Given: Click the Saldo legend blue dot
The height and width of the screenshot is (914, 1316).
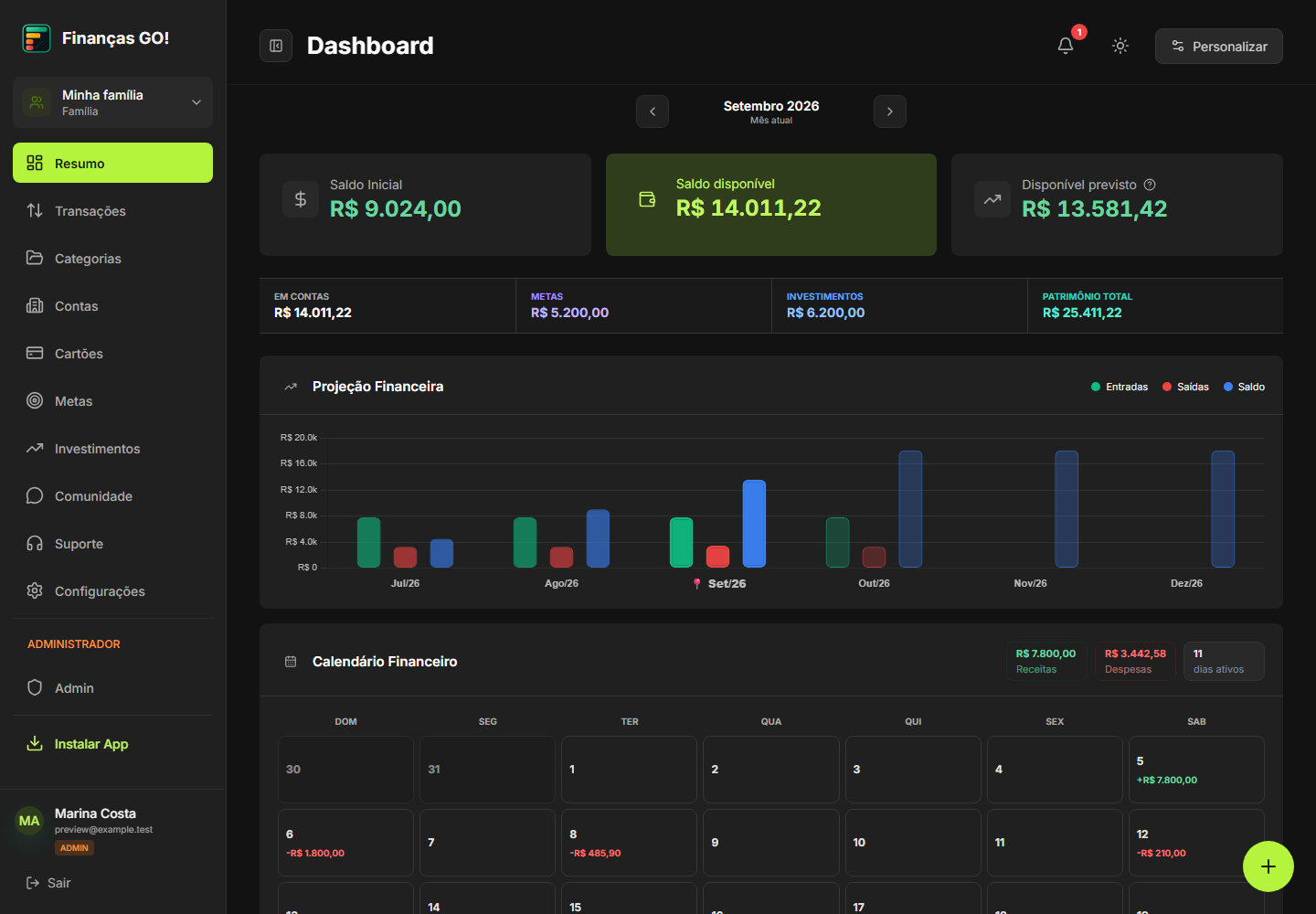Looking at the screenshot, I should pos(1228,387).
